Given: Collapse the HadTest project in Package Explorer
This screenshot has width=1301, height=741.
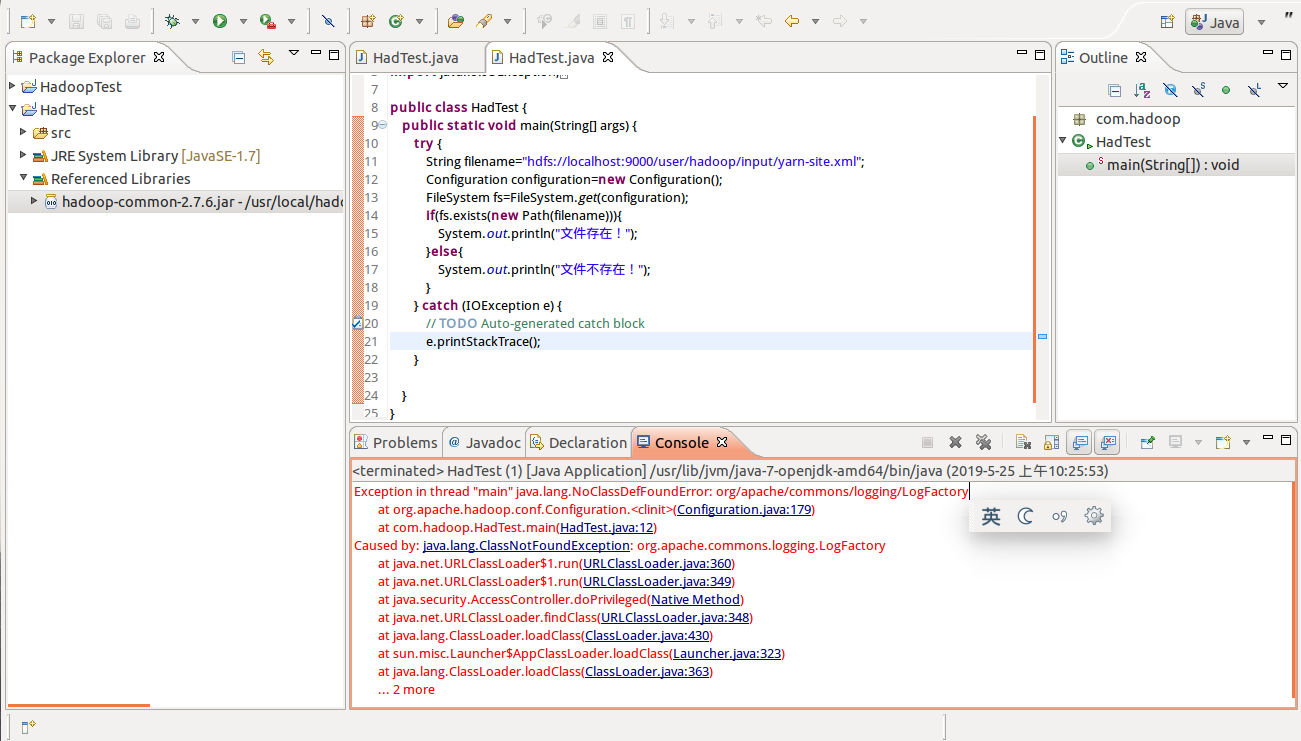Looking at the screenshot, I should 10,109.
